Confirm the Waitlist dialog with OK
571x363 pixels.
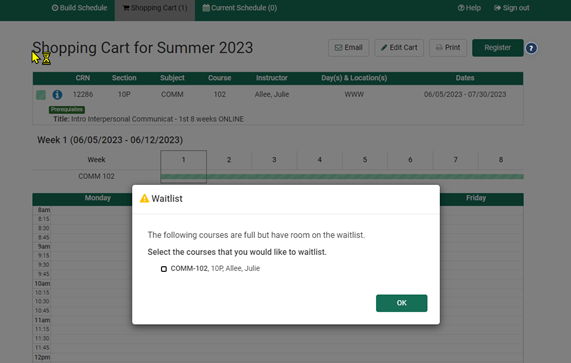click(x=401, y=303)
